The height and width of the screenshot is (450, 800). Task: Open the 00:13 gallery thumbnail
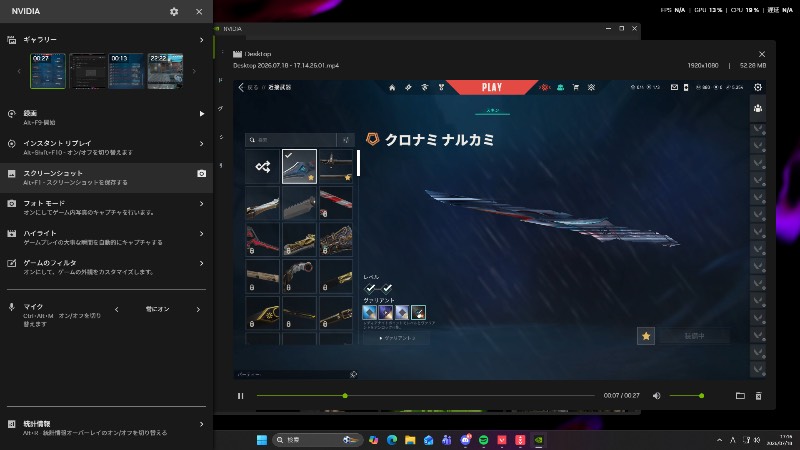pos(126,71)
